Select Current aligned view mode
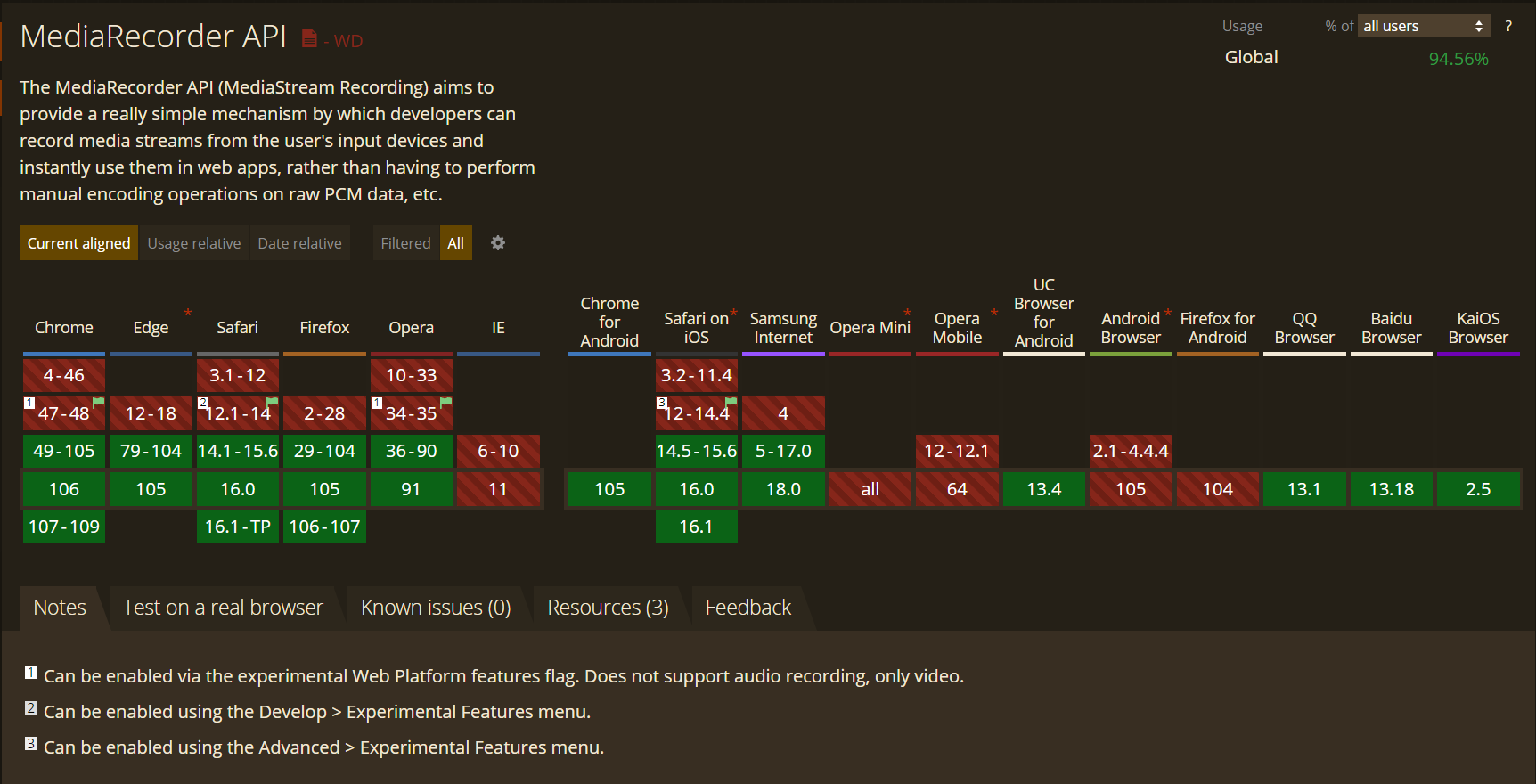Viewport: 1536px width, 784px height. 78,243
